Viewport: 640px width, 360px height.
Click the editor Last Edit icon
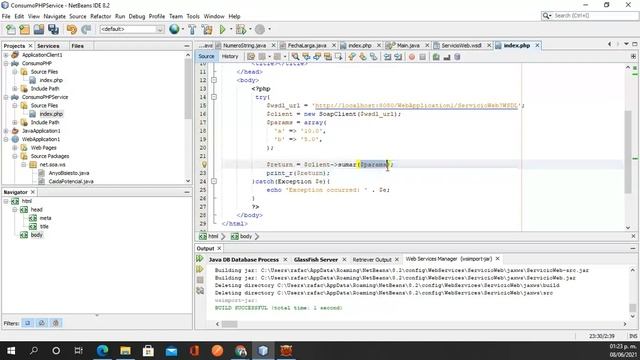(251, 57)
